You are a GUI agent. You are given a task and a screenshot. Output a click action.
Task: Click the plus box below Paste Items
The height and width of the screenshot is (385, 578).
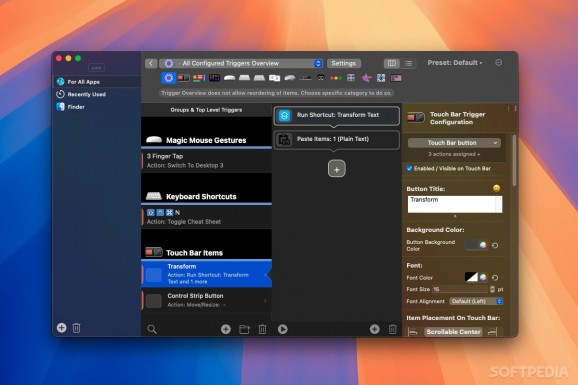[337, 169]
